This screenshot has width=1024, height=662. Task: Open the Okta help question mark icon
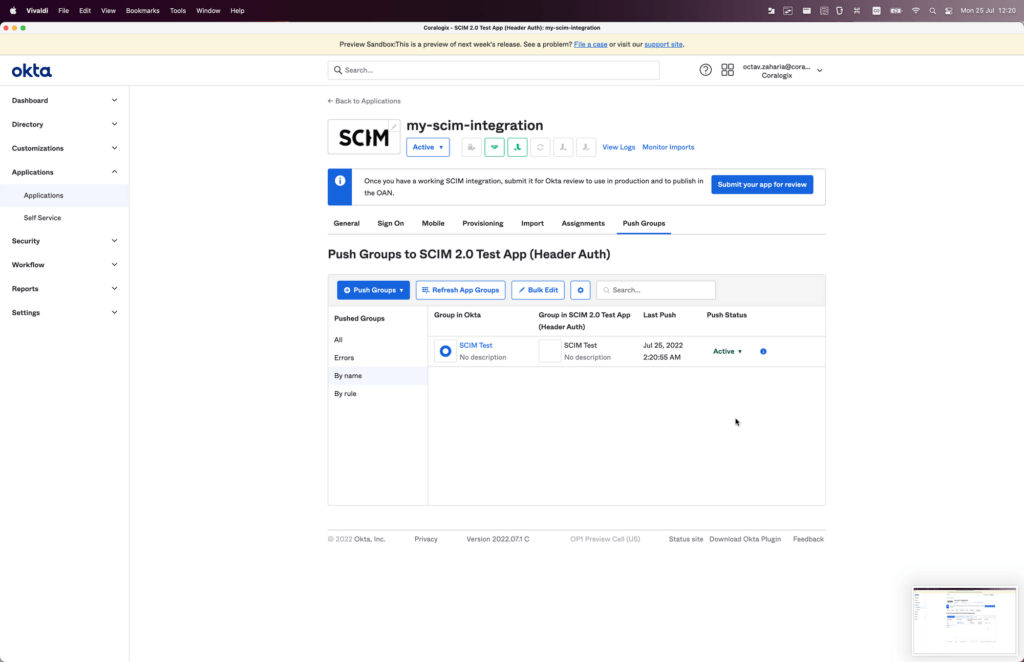click(705, 70)
